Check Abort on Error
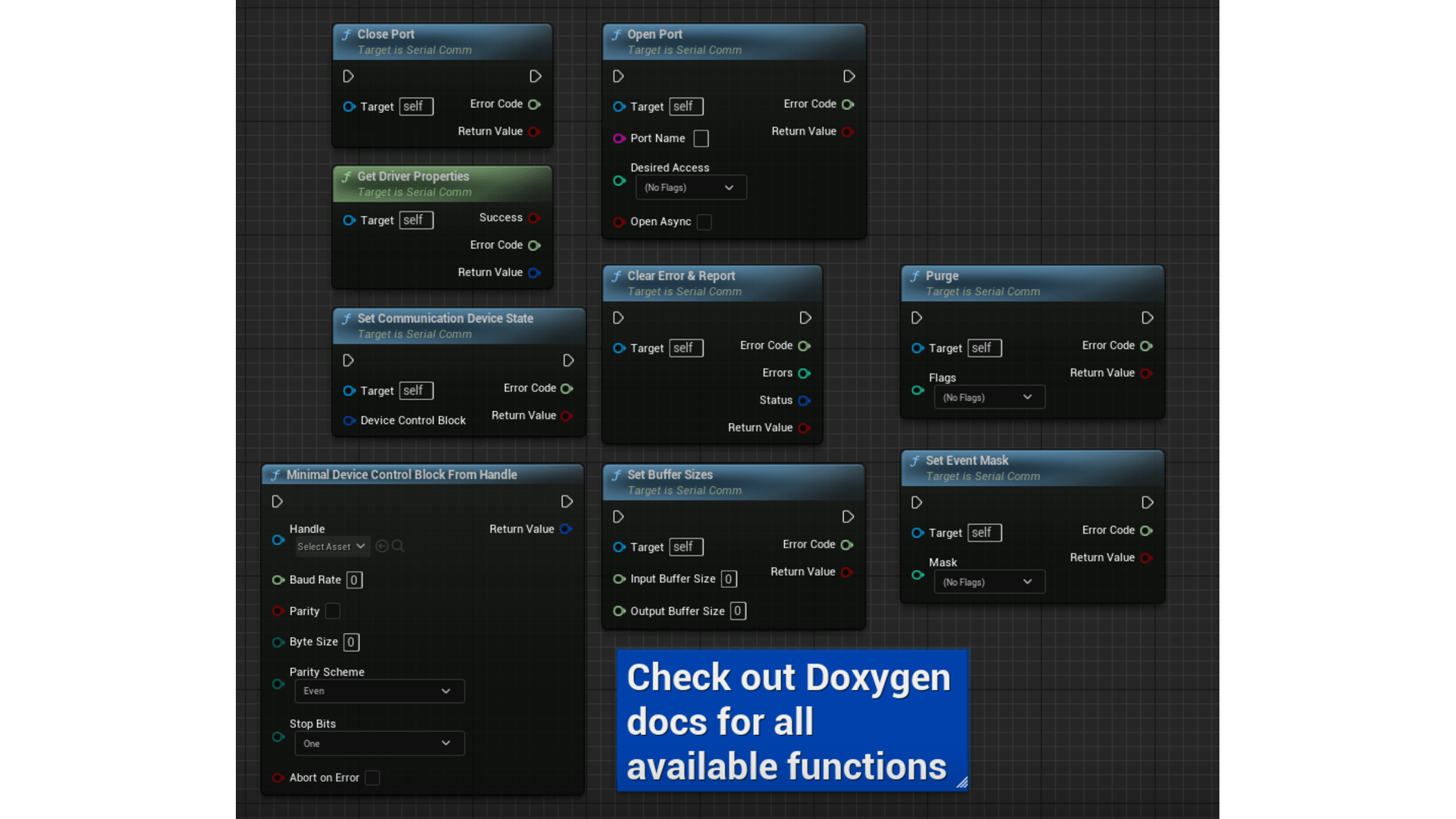Viewport: 1456px width, 819px height. tap(372, 777)
